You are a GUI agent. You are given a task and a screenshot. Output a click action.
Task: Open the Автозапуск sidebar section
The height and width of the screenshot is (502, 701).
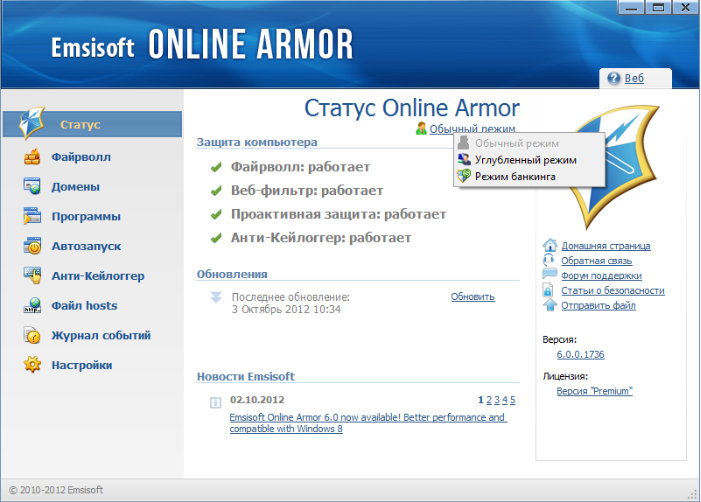click(86, 246)
